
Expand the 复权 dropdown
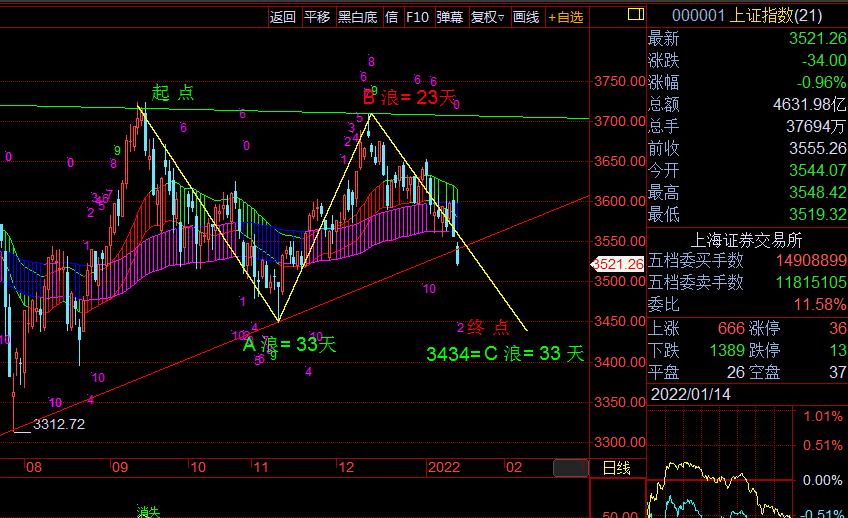pos(487,17)
